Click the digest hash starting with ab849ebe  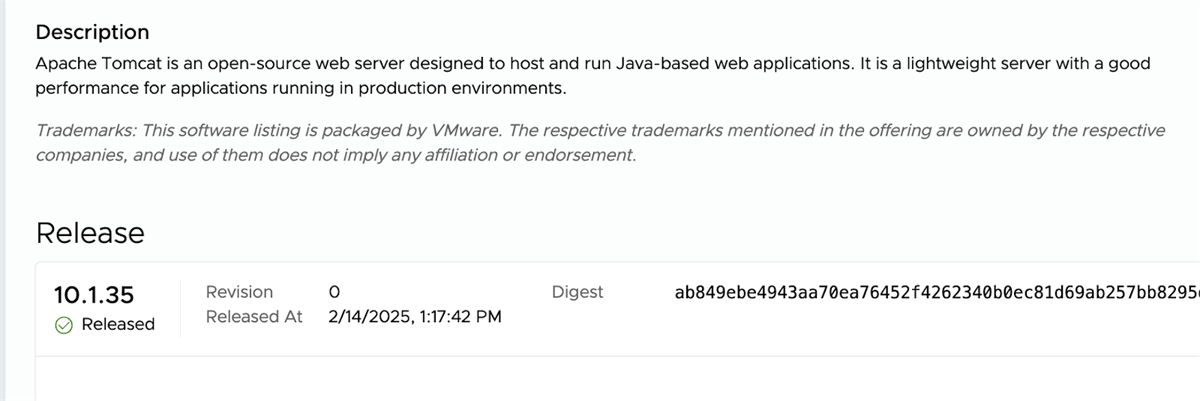coord(937,293)
